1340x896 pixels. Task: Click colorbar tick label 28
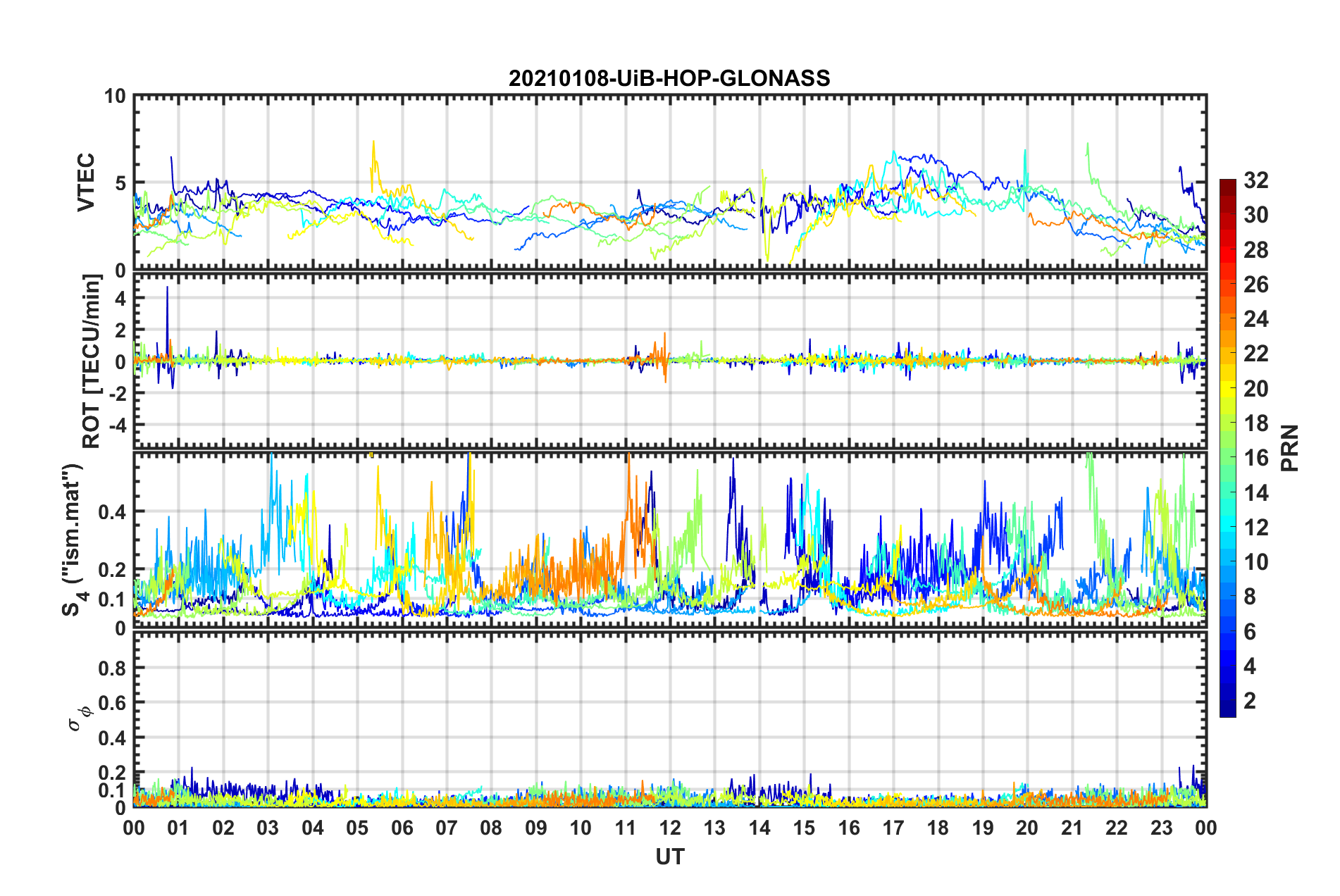tap(1256, 249)
